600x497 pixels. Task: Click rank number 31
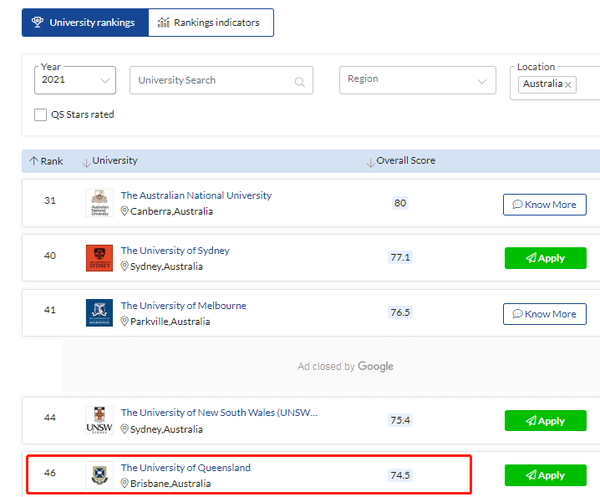[x=50, y=200]
